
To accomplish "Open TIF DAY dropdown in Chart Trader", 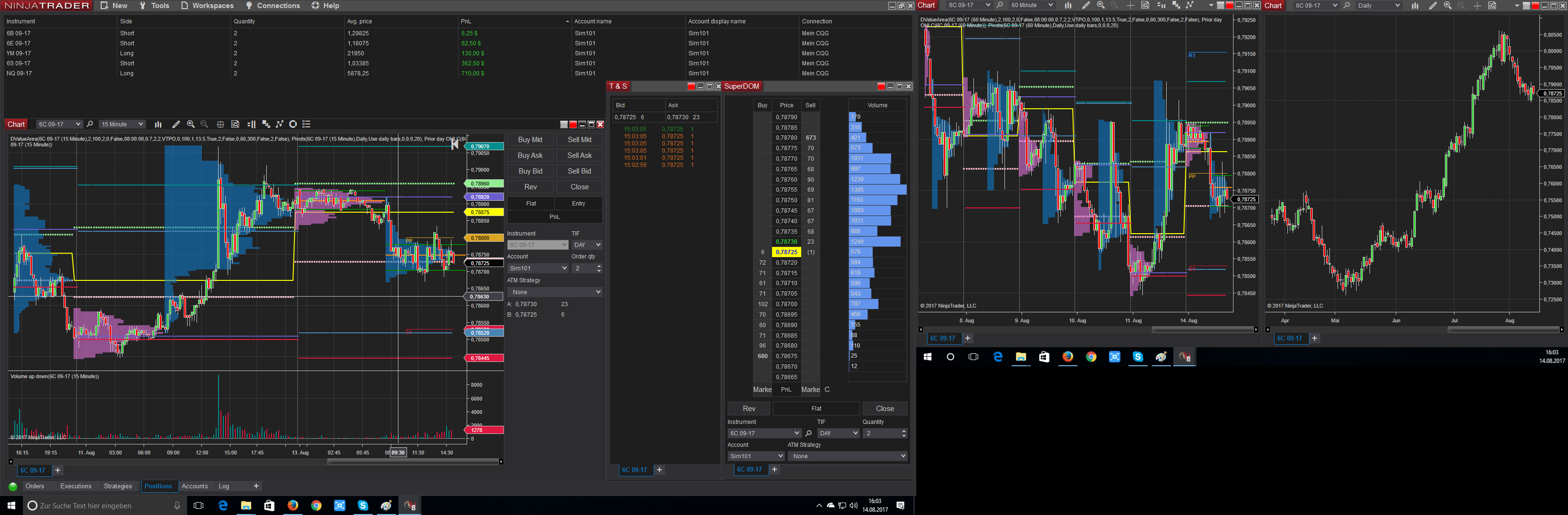I will point(587,245).
